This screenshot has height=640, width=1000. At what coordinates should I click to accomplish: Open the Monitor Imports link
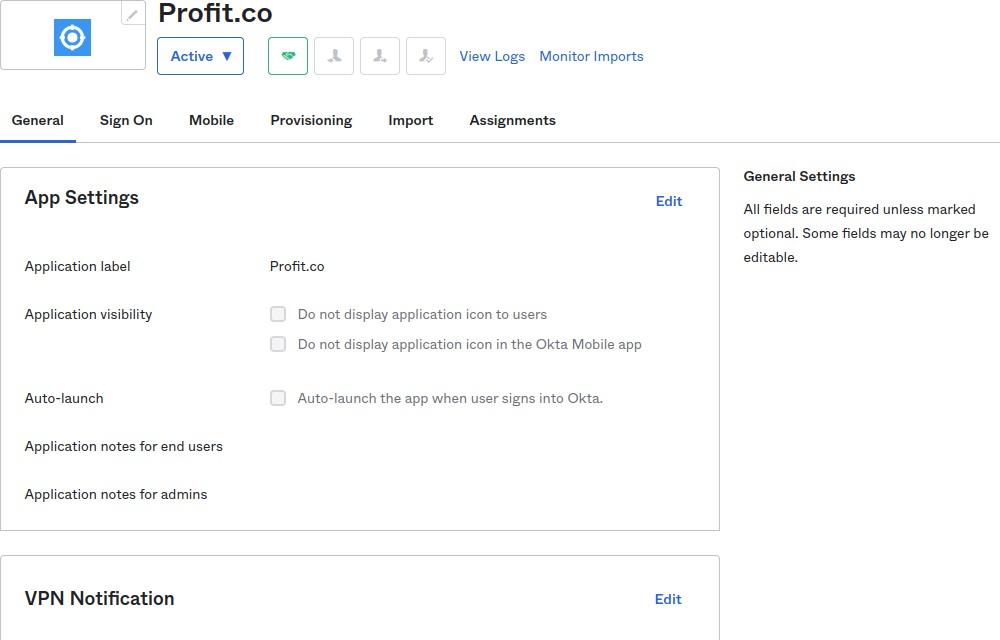(x=591, y=56)
